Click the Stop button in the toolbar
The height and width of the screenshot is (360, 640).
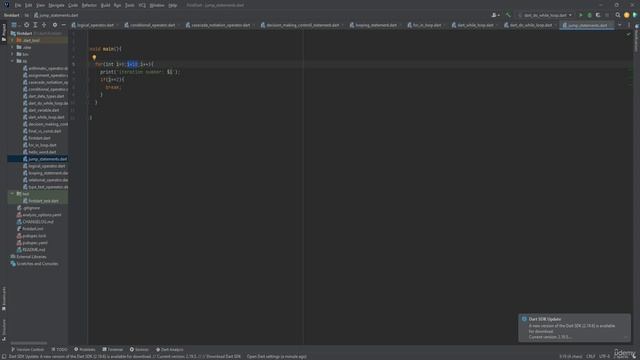(607, 15)
